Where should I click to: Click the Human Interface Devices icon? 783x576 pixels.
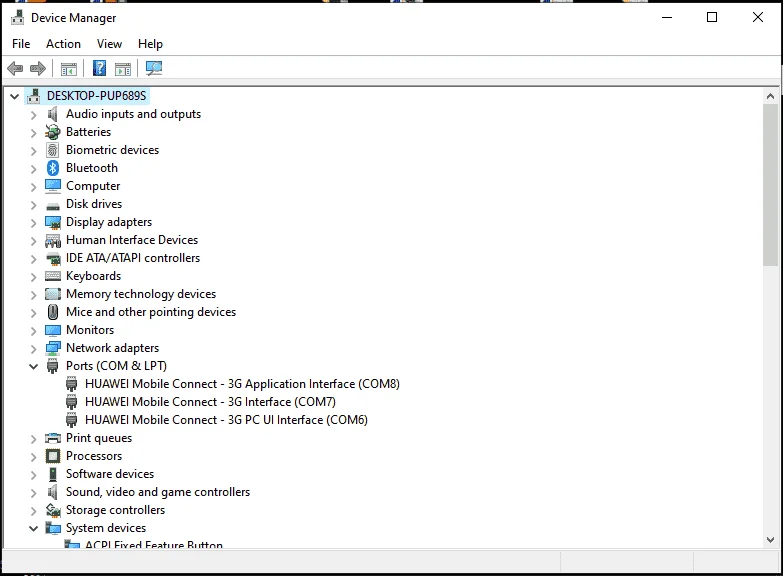click(53, 241)
